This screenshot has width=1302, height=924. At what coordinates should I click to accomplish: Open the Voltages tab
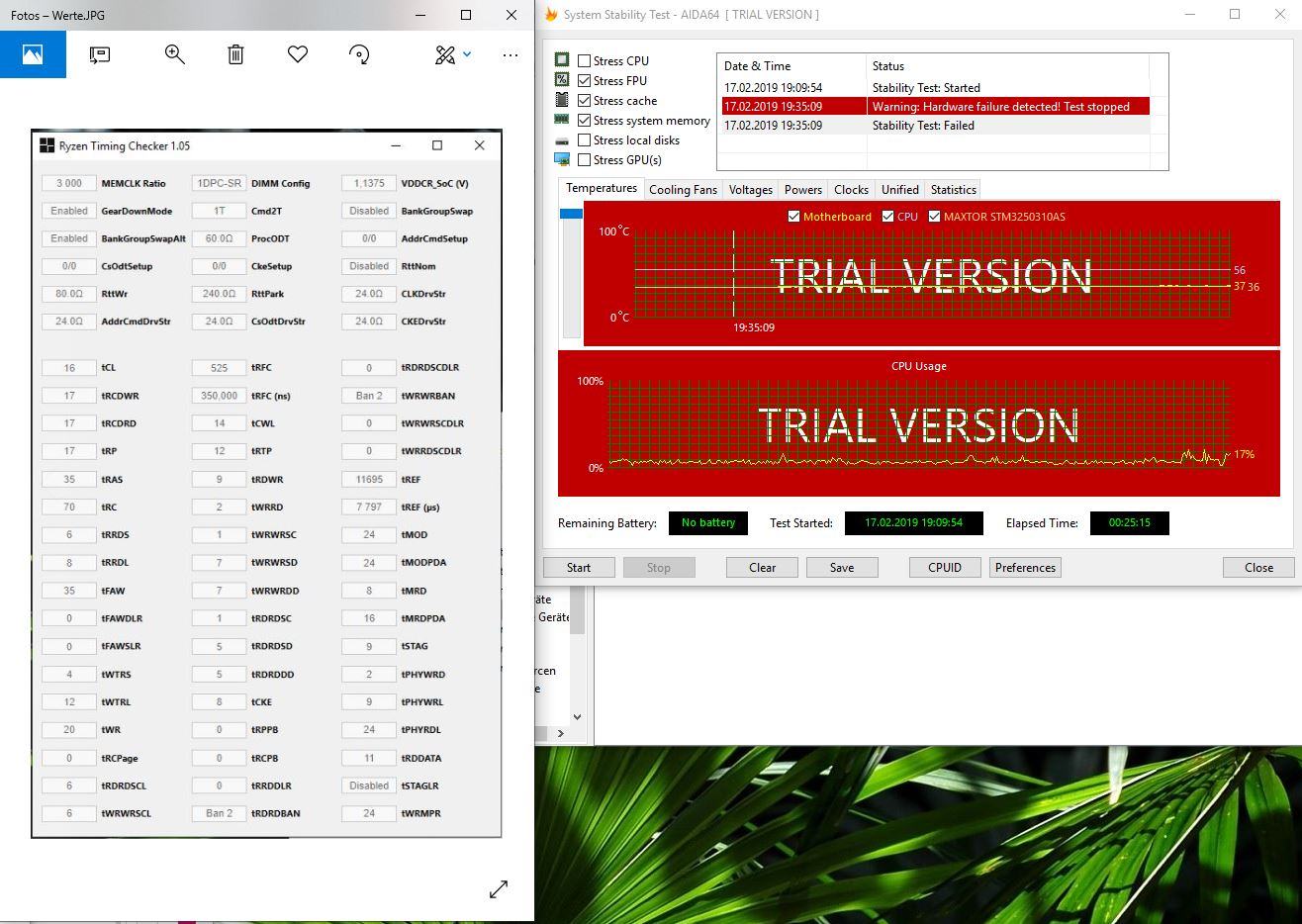click(751, 190)
